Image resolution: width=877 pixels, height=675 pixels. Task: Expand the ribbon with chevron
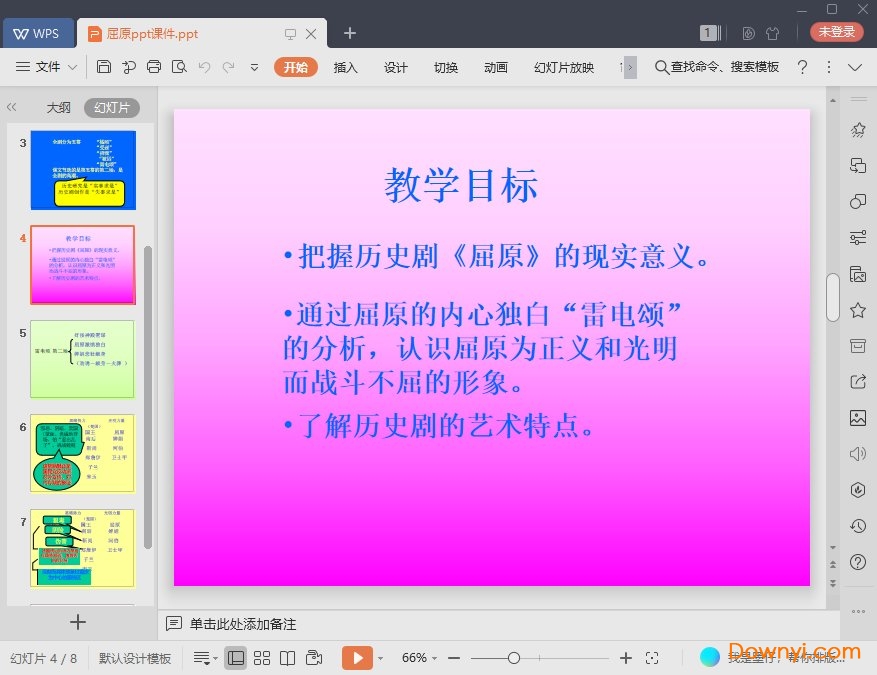click(855, 68)
